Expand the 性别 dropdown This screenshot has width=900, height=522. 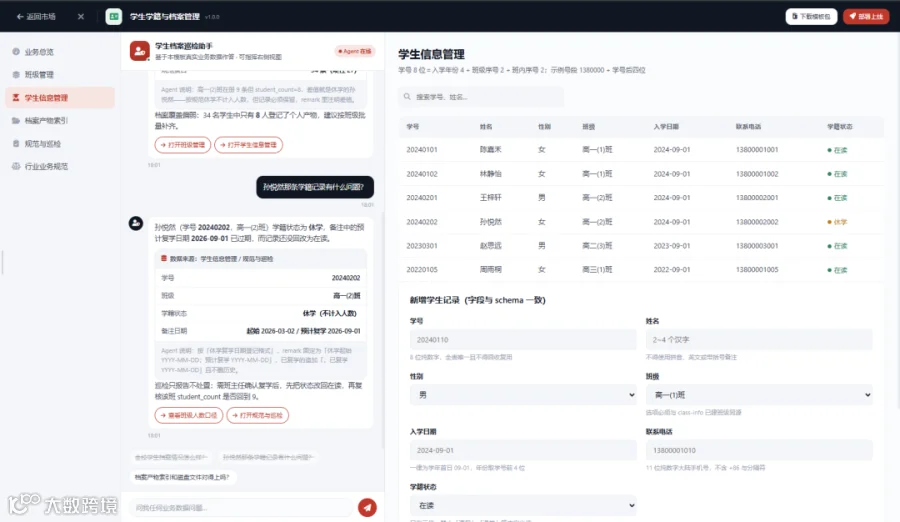[523, 395]
